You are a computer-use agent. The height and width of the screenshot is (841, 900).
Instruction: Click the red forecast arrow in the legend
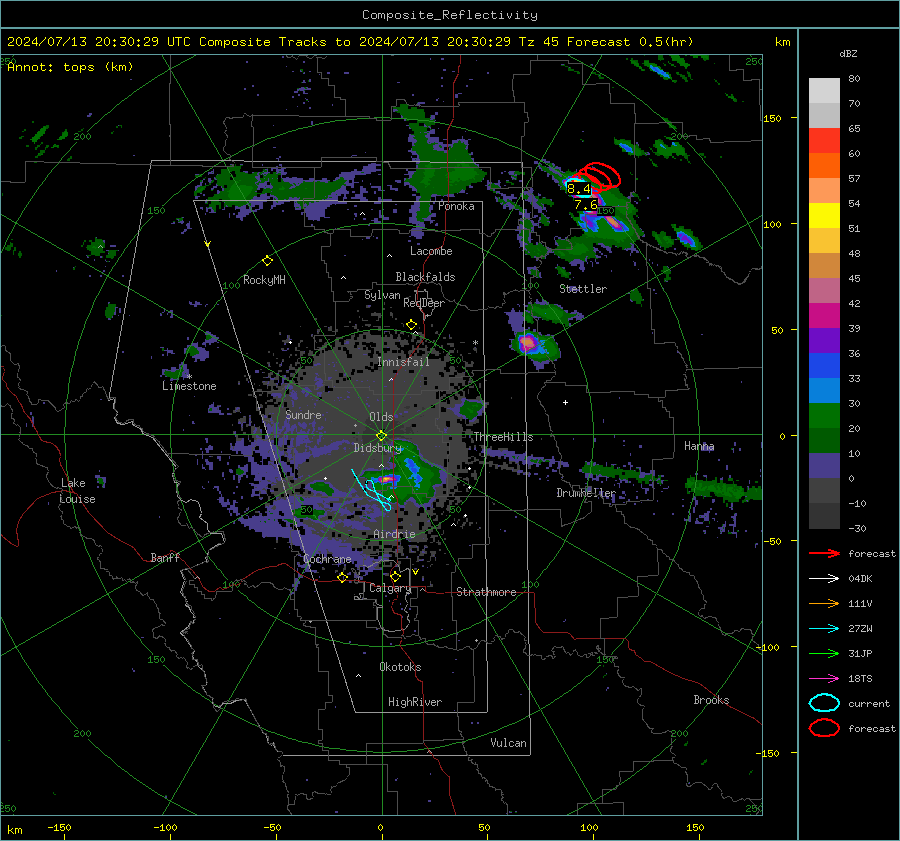[x=824, y=553]
